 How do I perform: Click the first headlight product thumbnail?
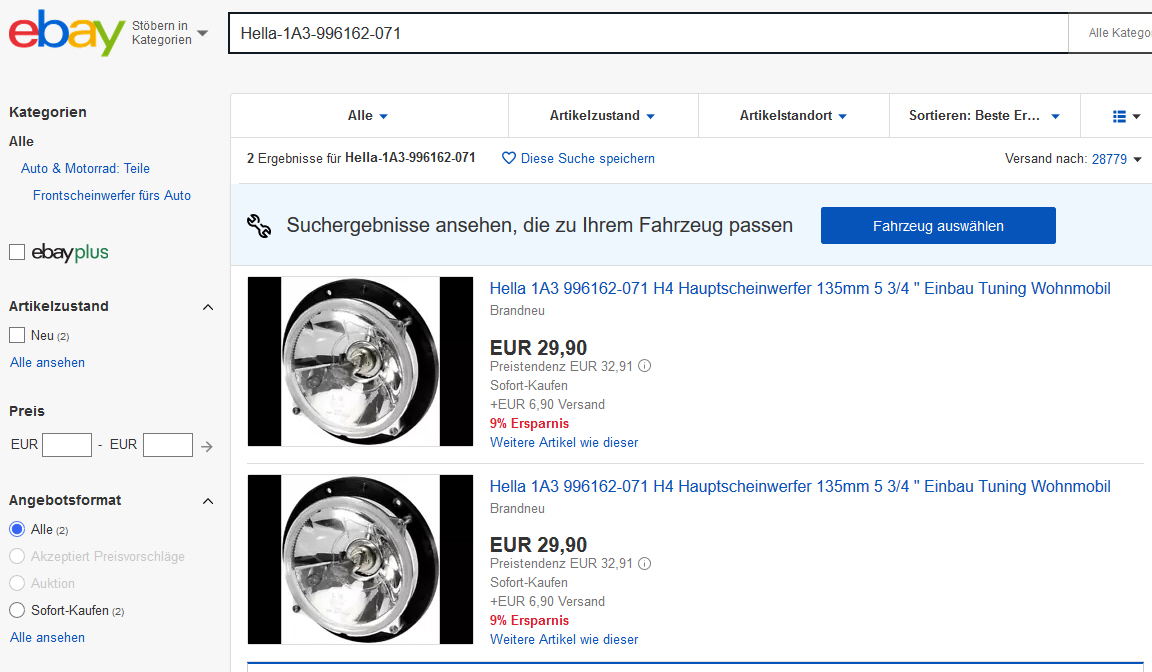360,361
